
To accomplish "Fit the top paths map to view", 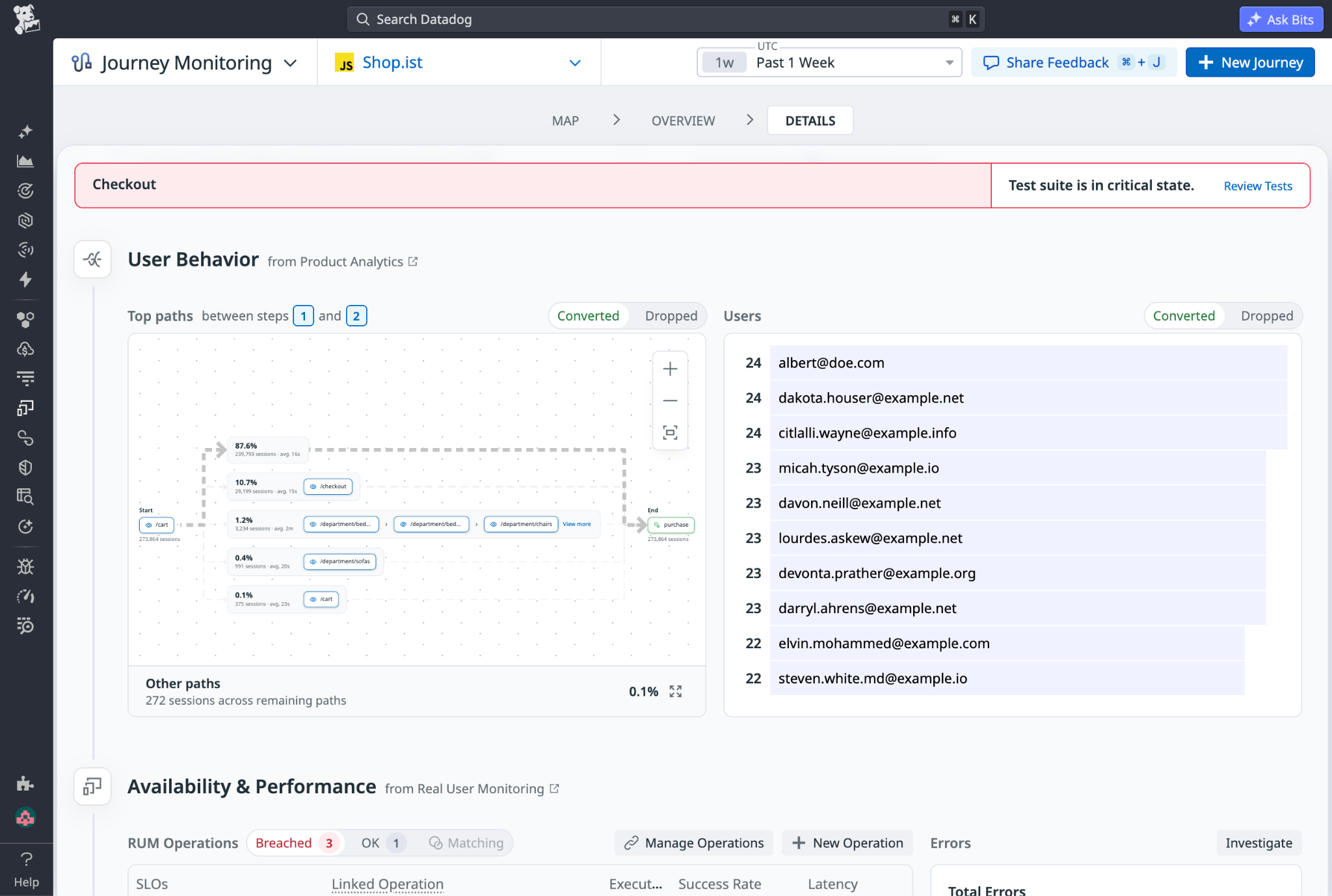I will click(670, 432).
